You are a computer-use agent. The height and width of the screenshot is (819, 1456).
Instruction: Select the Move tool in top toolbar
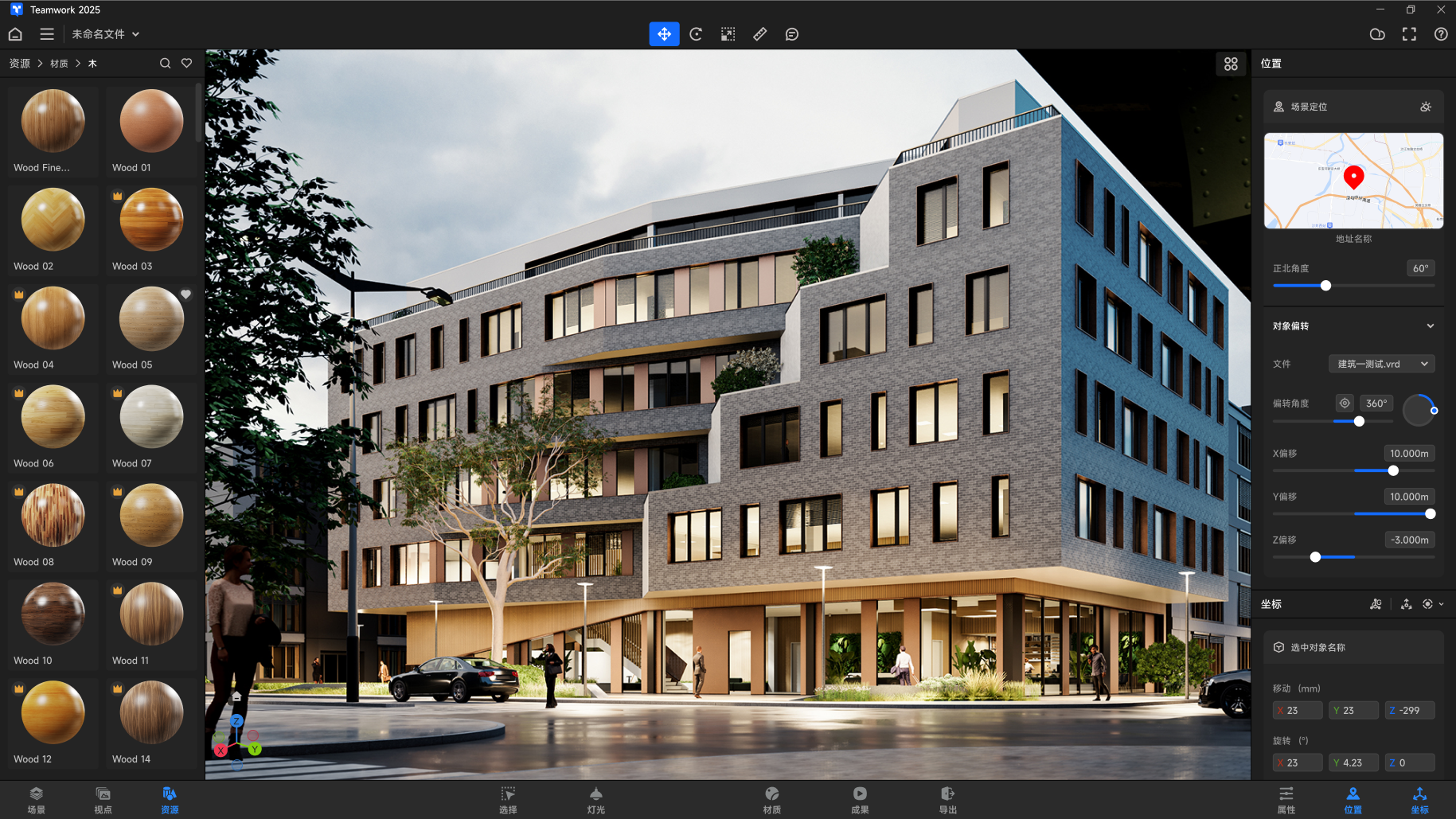664,34
